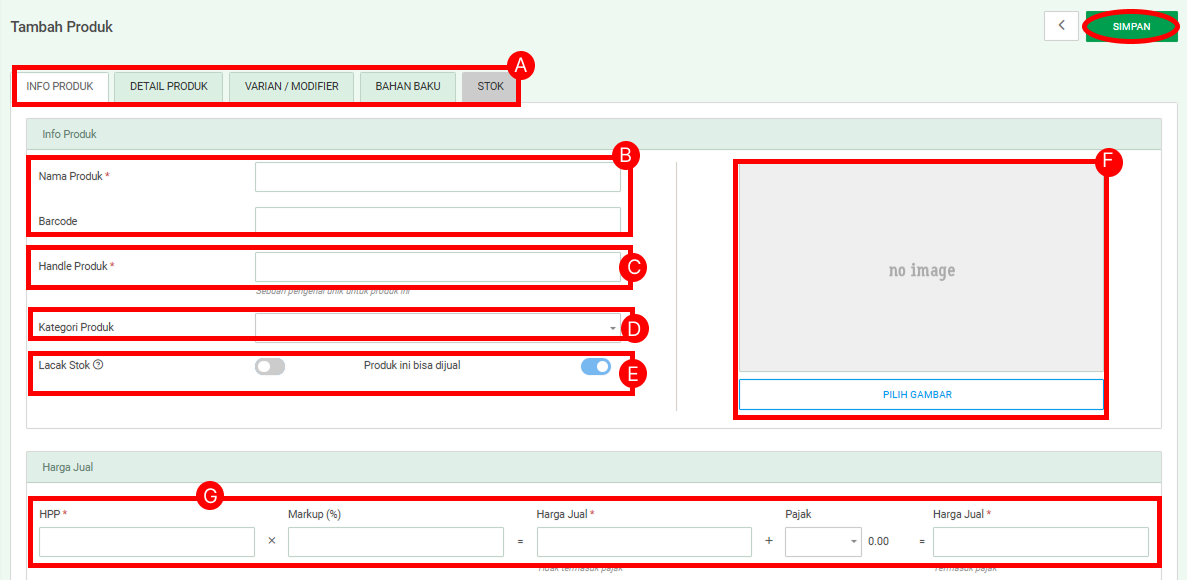Viewport: 1187px width, 580px height.
Task: Switch to the Detail Produk tab
Action: click(169, 87)
